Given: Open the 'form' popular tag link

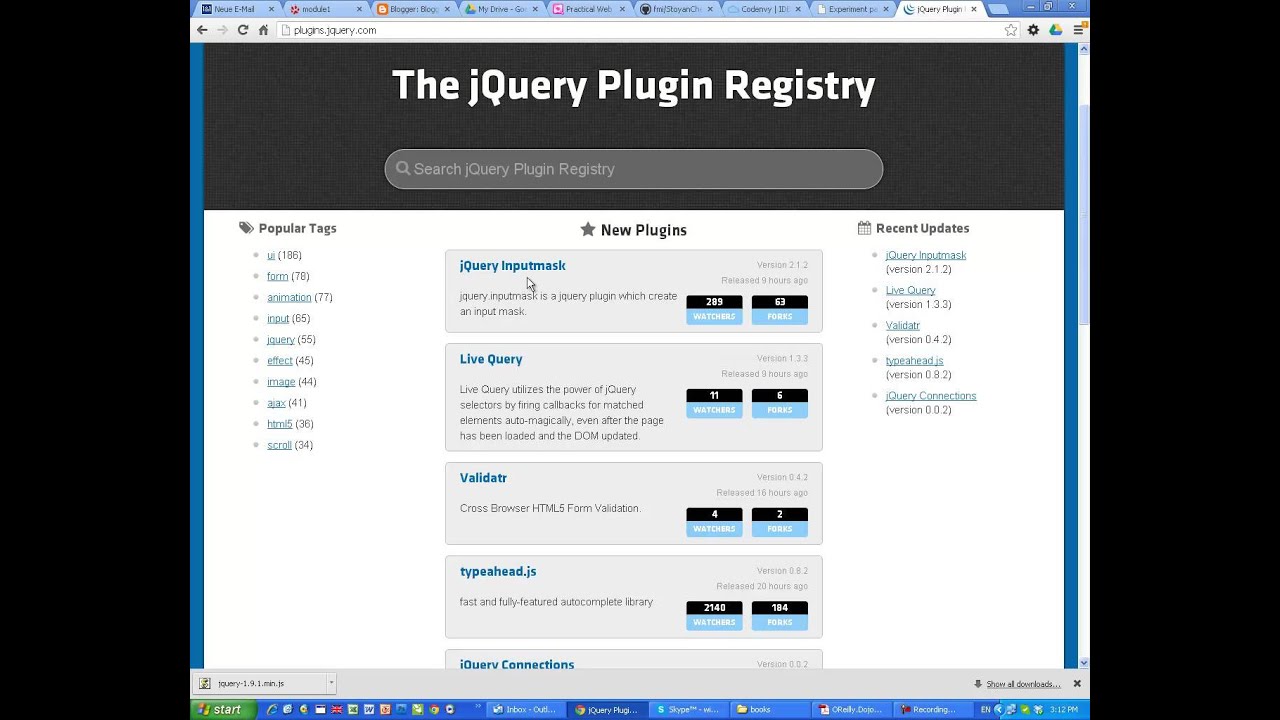Looking at the screenshot, I should [x=277, y=276].
